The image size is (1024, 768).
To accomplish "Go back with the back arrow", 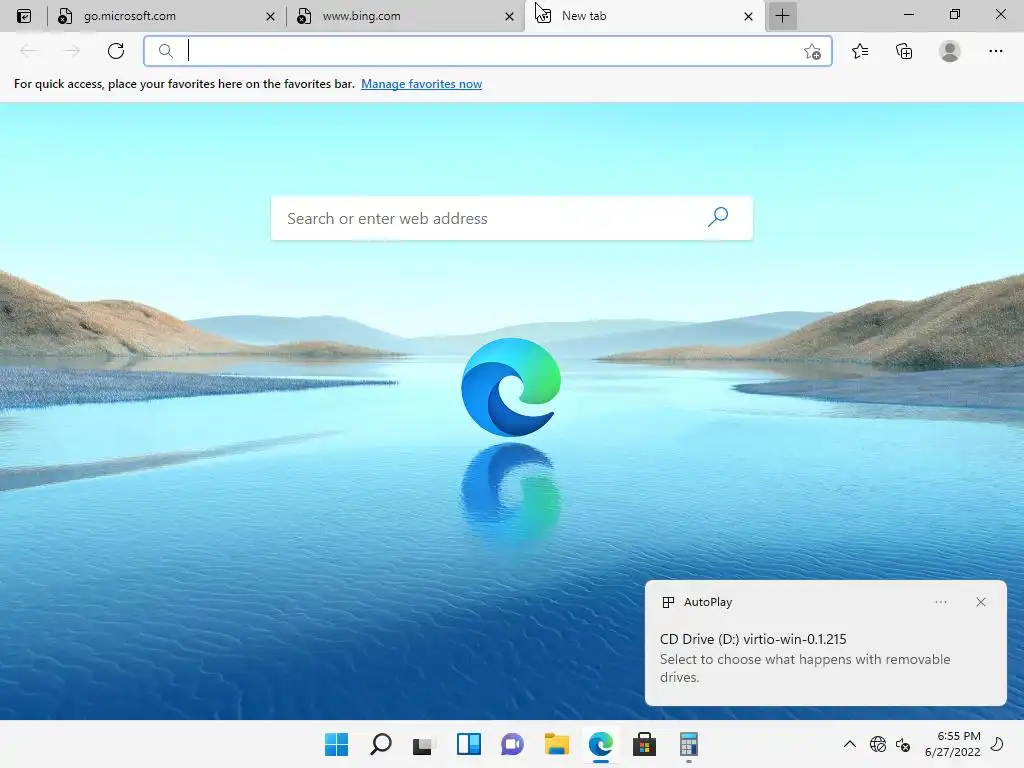I will [28, 51].
